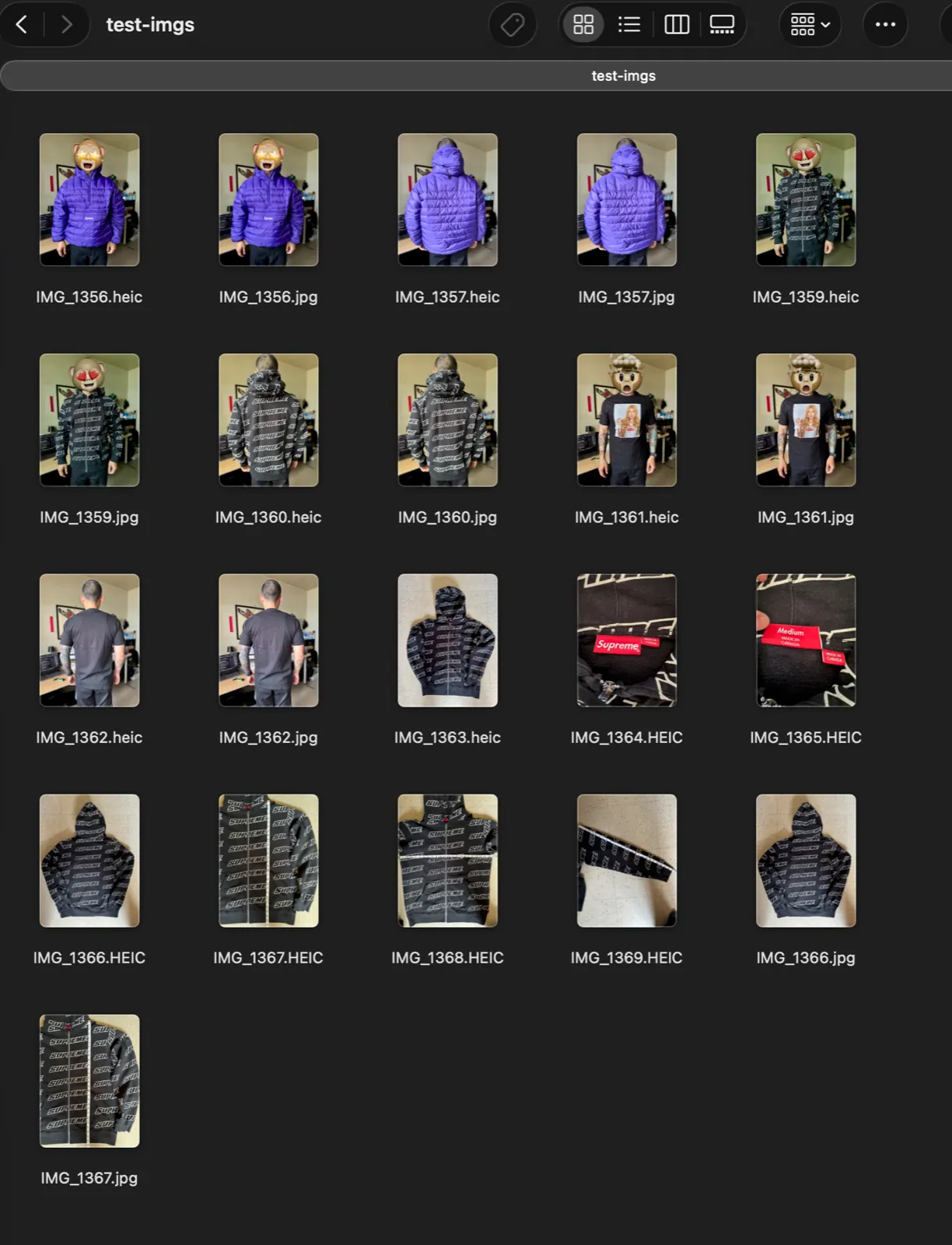
Task: Select the IMG_1360.jpg thumbnail
Action: 447,420
